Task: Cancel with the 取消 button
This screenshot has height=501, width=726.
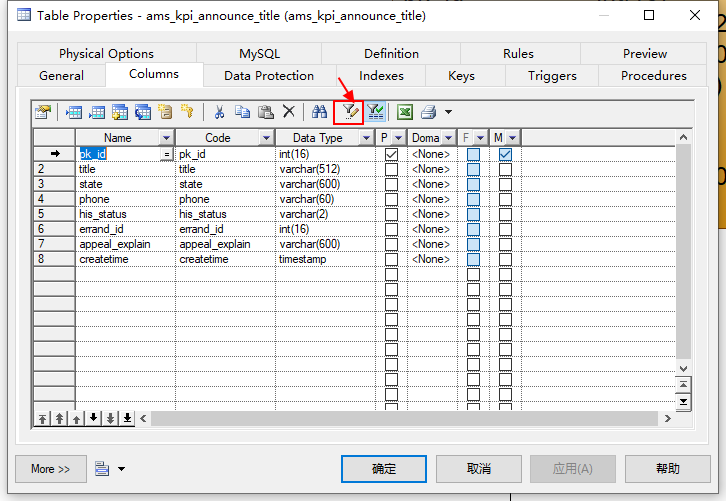Action: 479,469
